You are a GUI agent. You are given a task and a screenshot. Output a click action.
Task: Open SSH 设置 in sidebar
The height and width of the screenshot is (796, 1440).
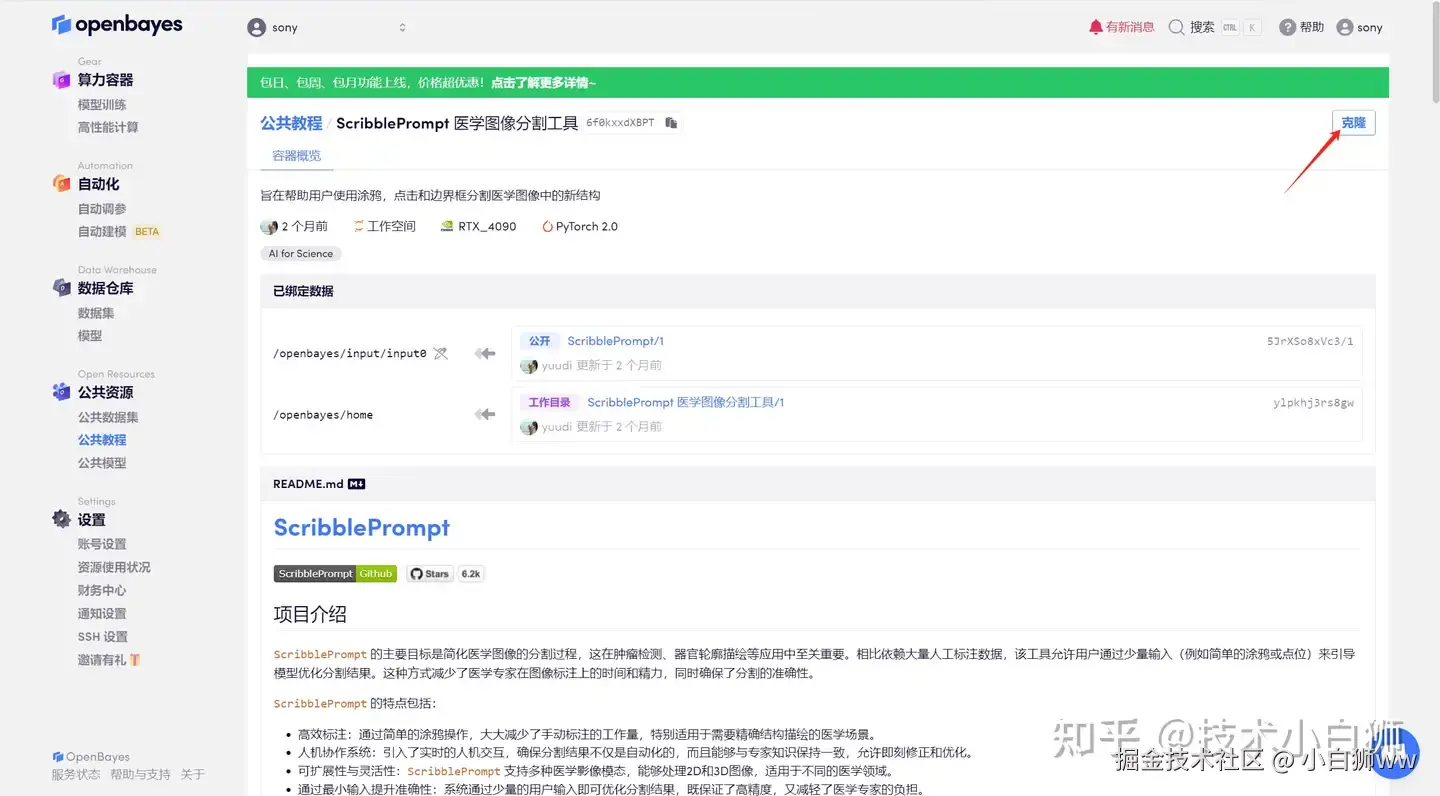click(103, 637)
